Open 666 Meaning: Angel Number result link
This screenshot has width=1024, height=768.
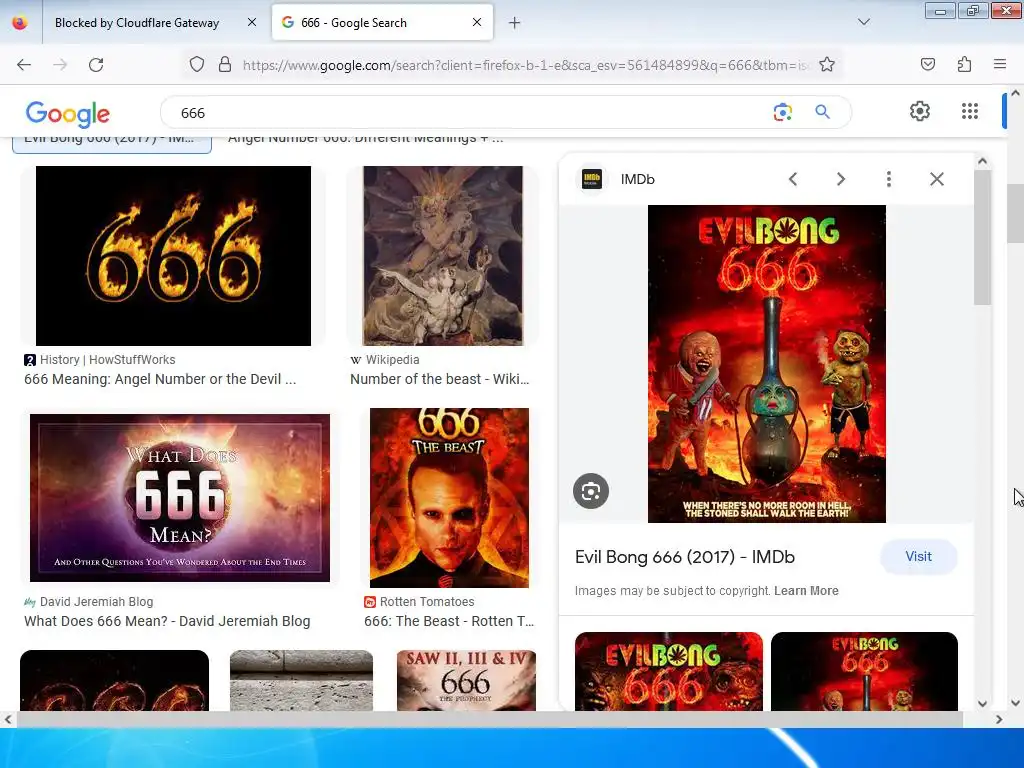tap(160, 379)
